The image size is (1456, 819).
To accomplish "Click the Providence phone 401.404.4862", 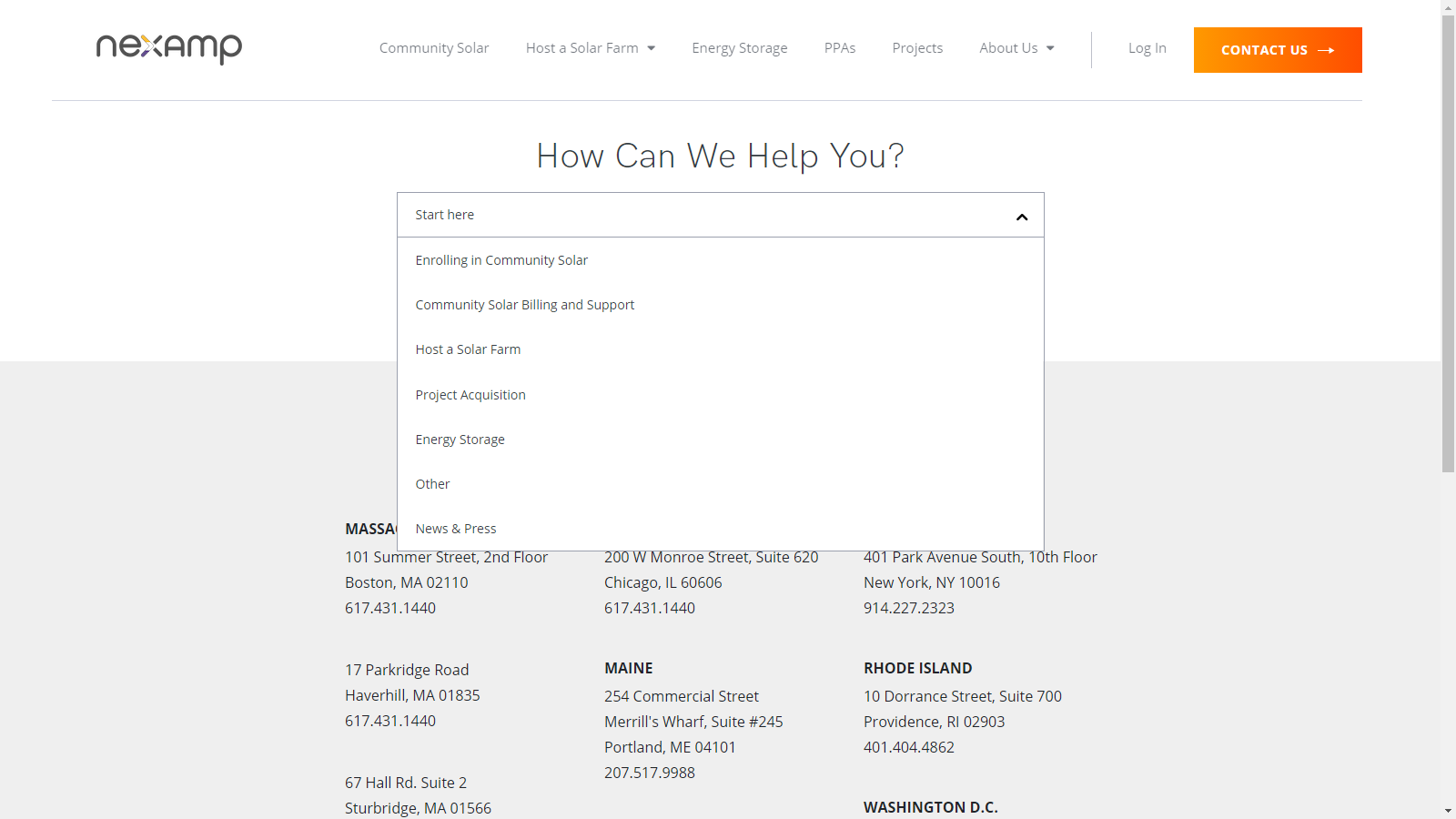I will 909,747.
